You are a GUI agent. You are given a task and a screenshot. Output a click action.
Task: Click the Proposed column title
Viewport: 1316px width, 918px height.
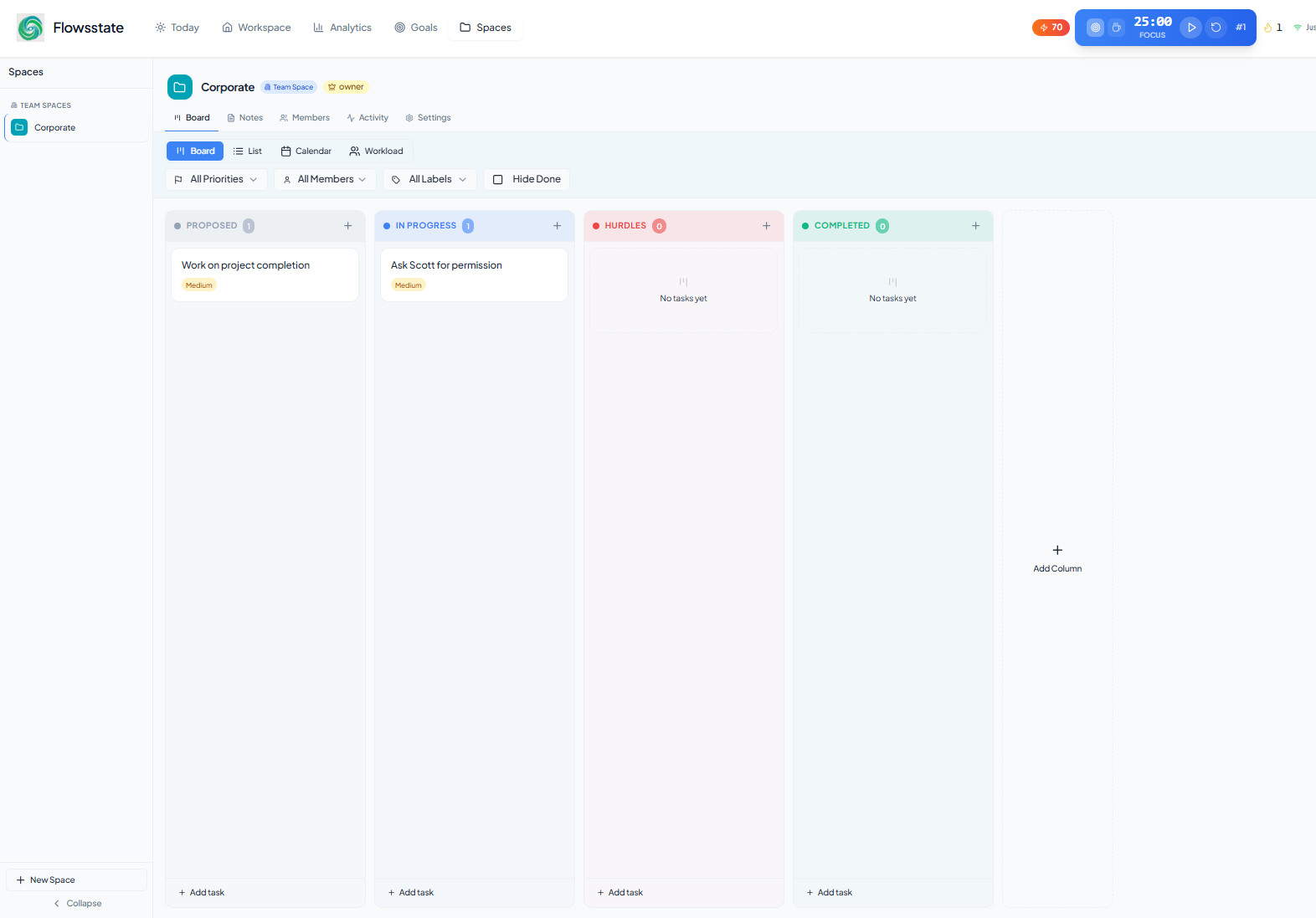[x=212, y=226]
